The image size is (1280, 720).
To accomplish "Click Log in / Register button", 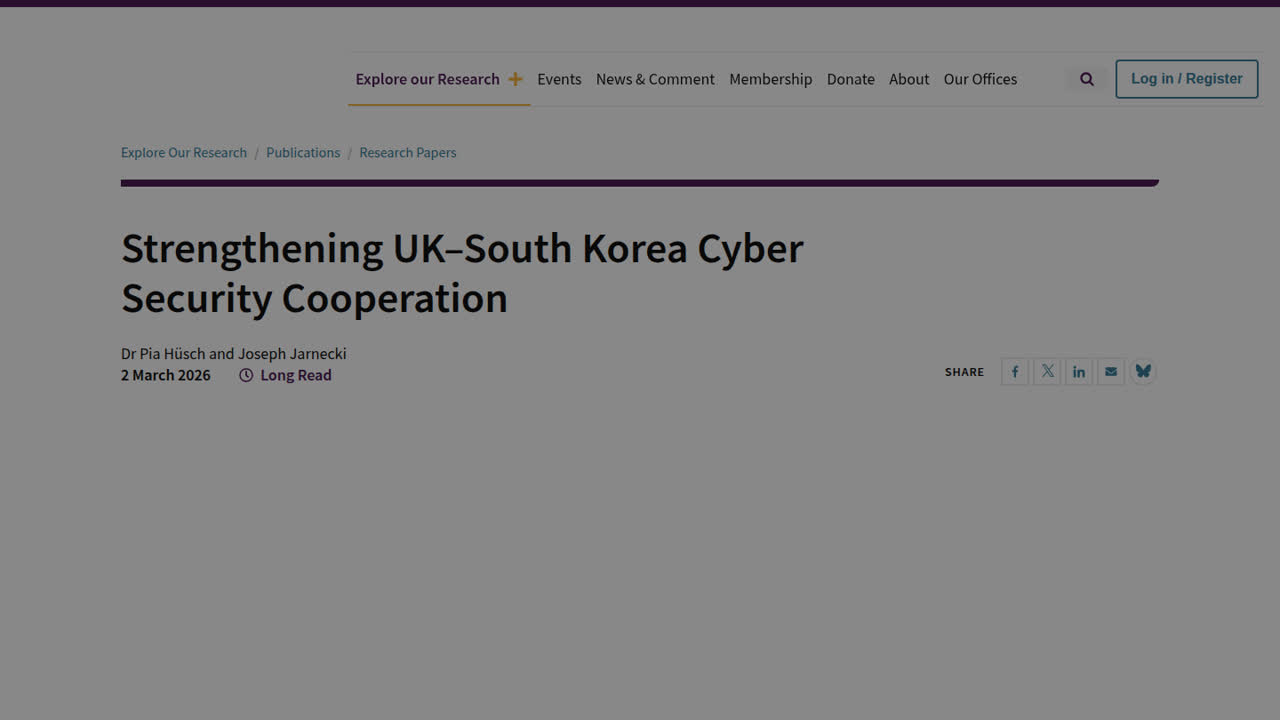I will (1187, 79).
